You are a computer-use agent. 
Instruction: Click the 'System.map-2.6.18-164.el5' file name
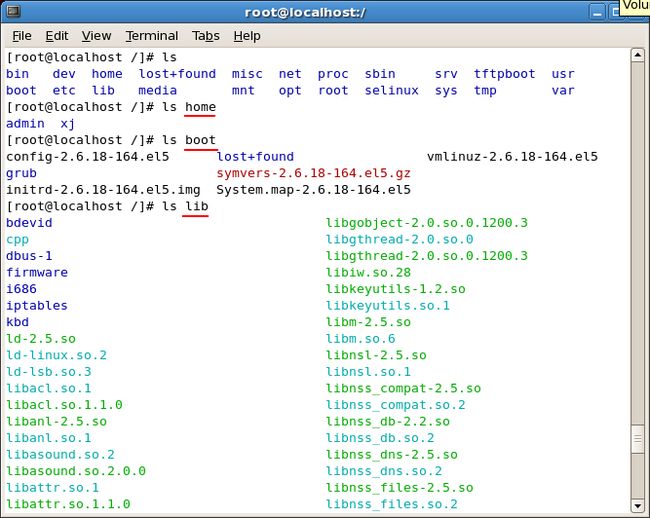click(x=313, y=191)
